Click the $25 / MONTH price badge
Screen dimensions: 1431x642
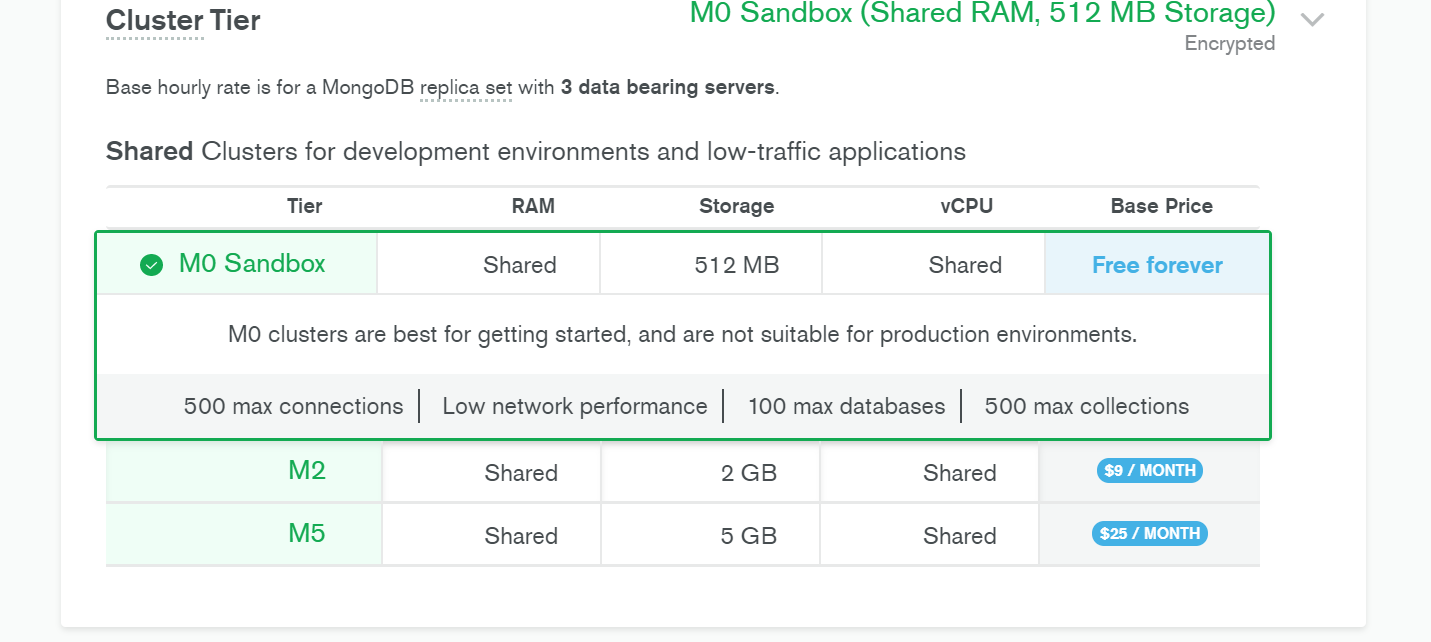(x=1149, y=534)
